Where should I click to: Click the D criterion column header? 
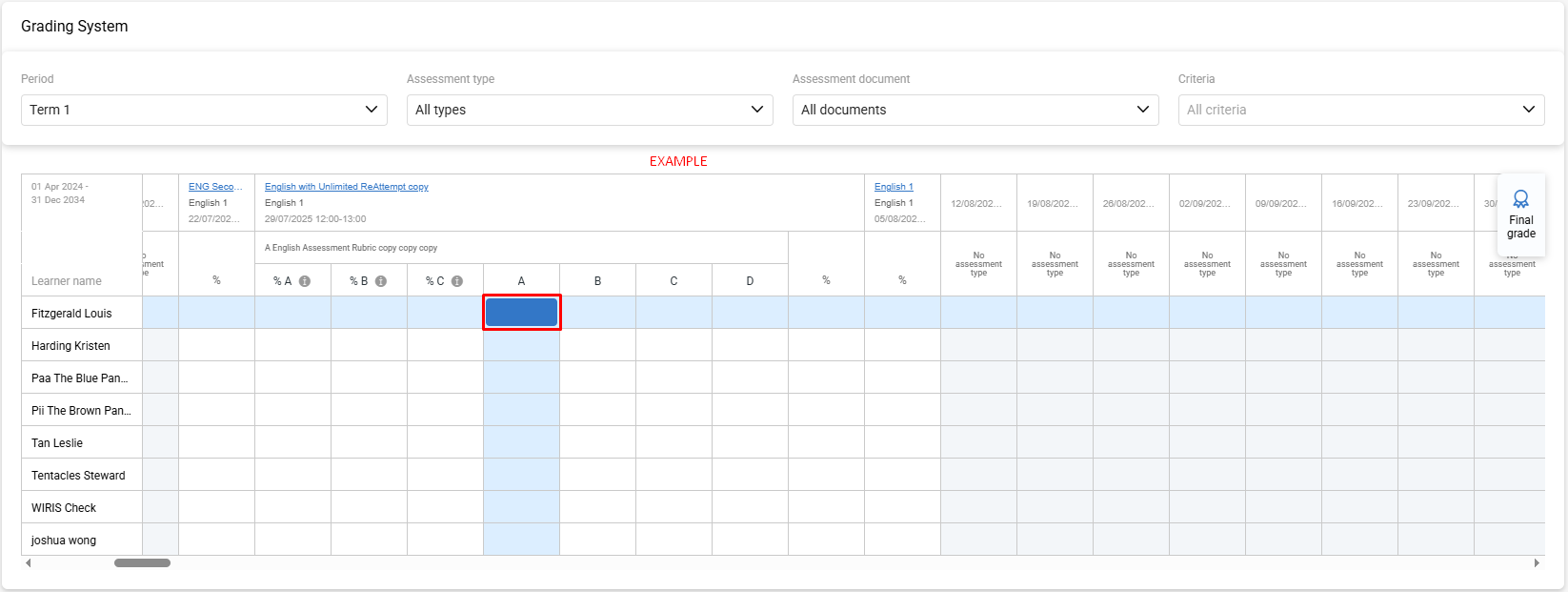(750, 281)
